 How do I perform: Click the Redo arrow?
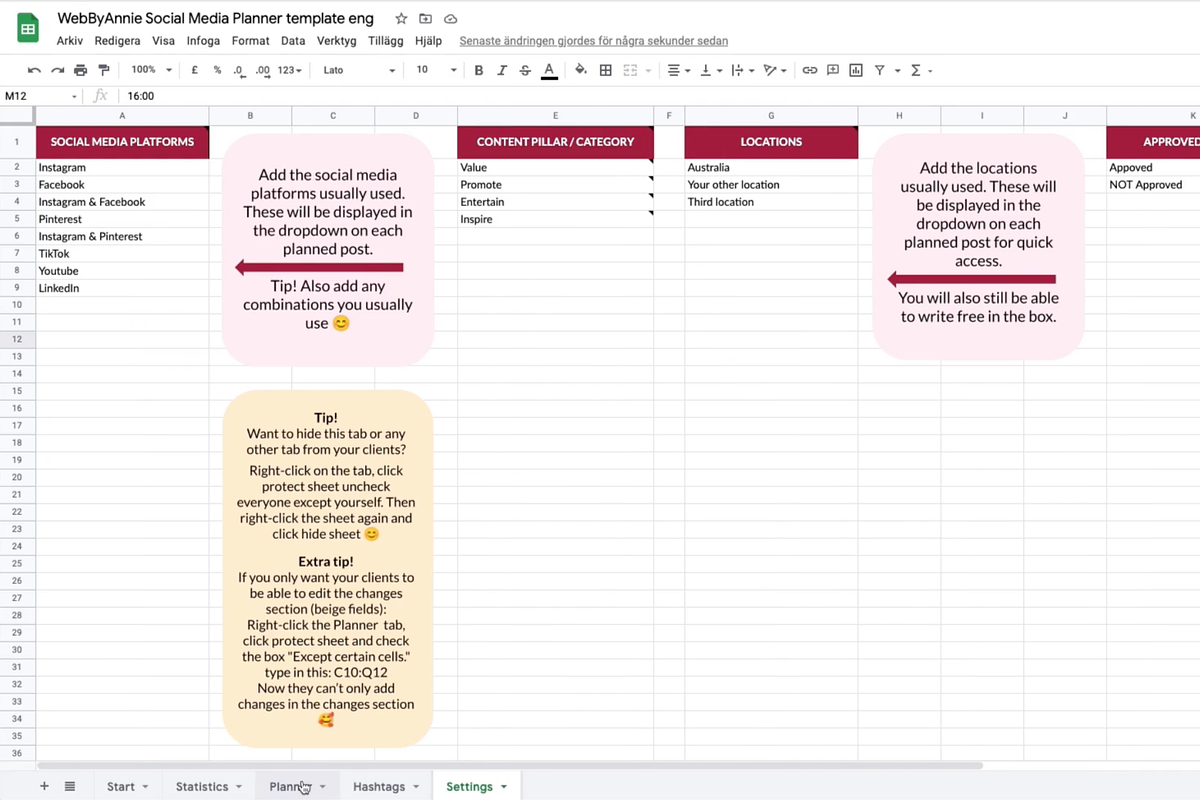coord(58,70)
